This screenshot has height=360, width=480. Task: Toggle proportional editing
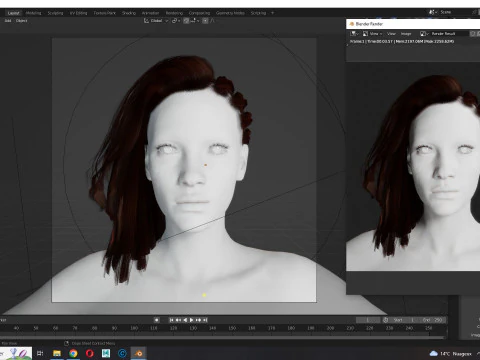click(205, 21)
